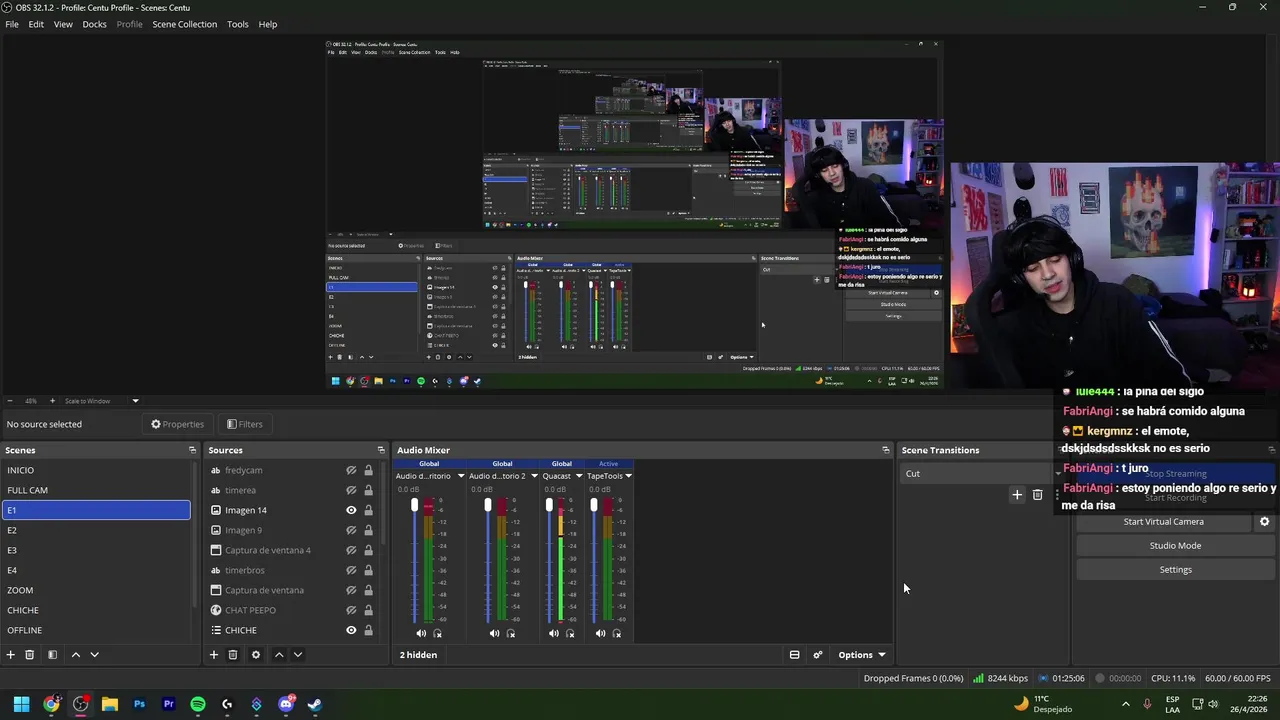Show the fredycam source
1280x720 pixels.
tap(351, 470)
